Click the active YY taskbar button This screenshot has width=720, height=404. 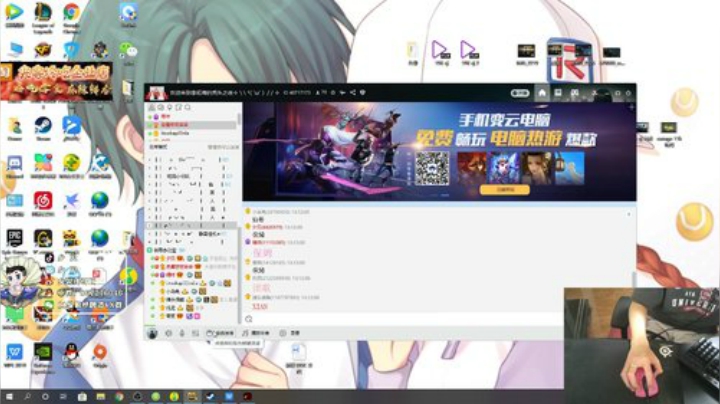[x=192, y=397]
